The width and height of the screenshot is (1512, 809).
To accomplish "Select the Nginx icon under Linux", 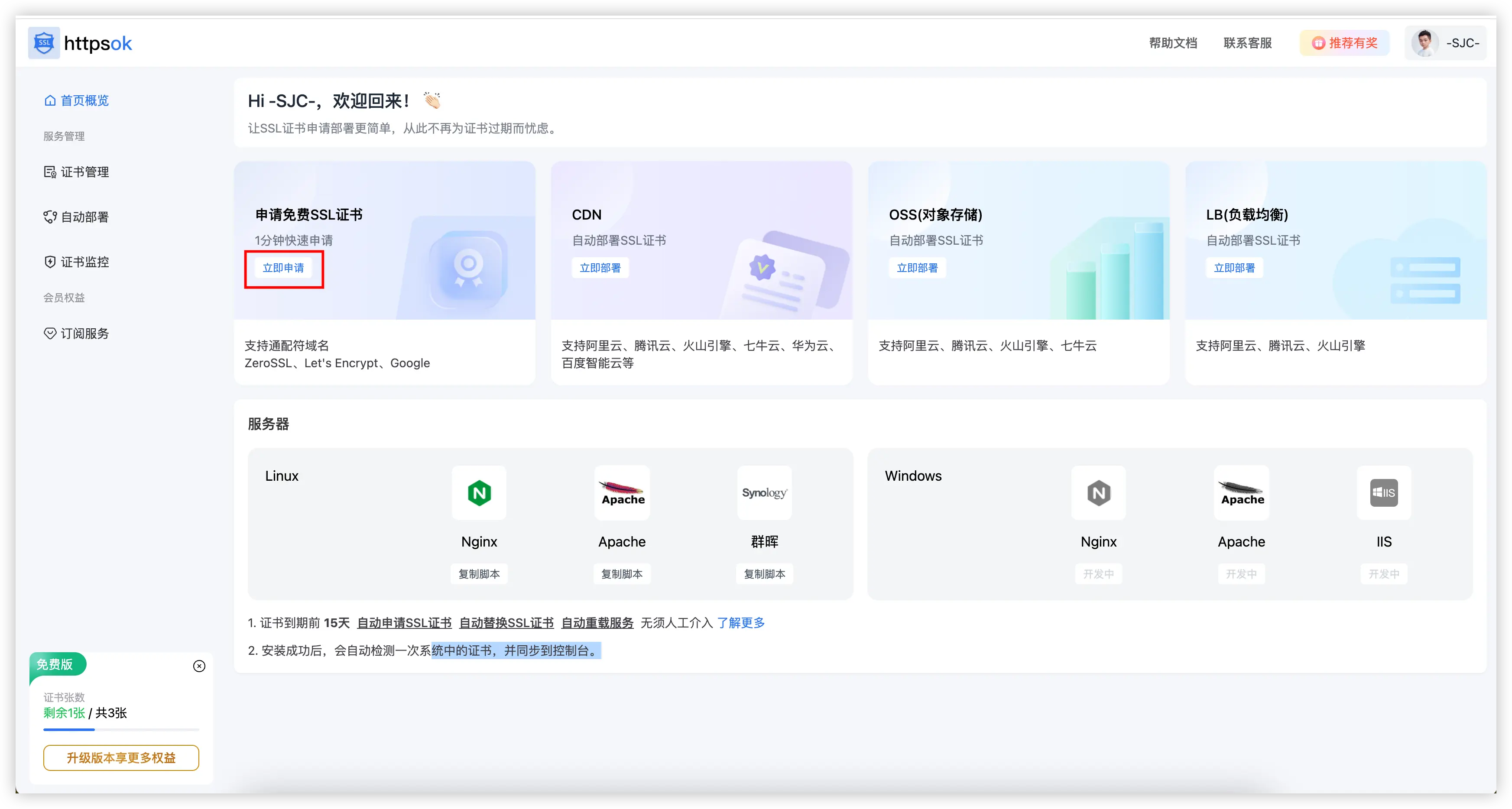I will click(x=479, y=493).
